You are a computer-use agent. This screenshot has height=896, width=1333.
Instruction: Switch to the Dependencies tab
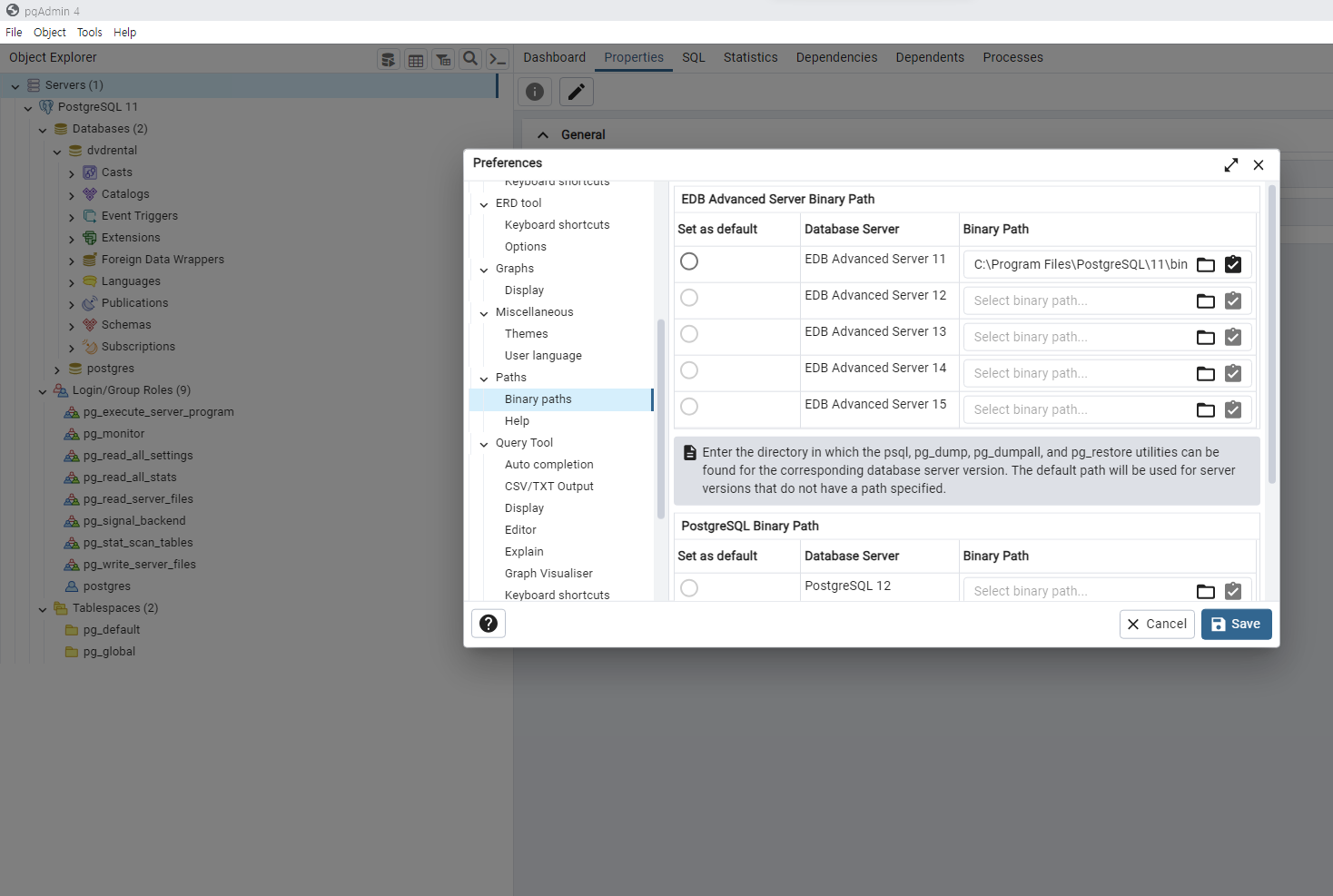tap(837, 57)
